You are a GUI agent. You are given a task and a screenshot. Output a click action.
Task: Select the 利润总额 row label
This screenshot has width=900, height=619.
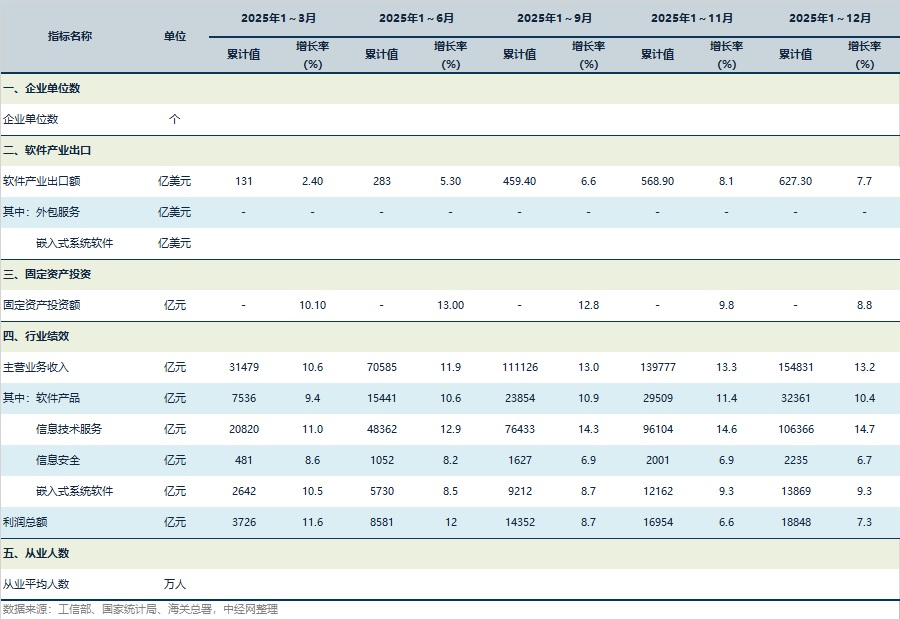tap(25, 522)
